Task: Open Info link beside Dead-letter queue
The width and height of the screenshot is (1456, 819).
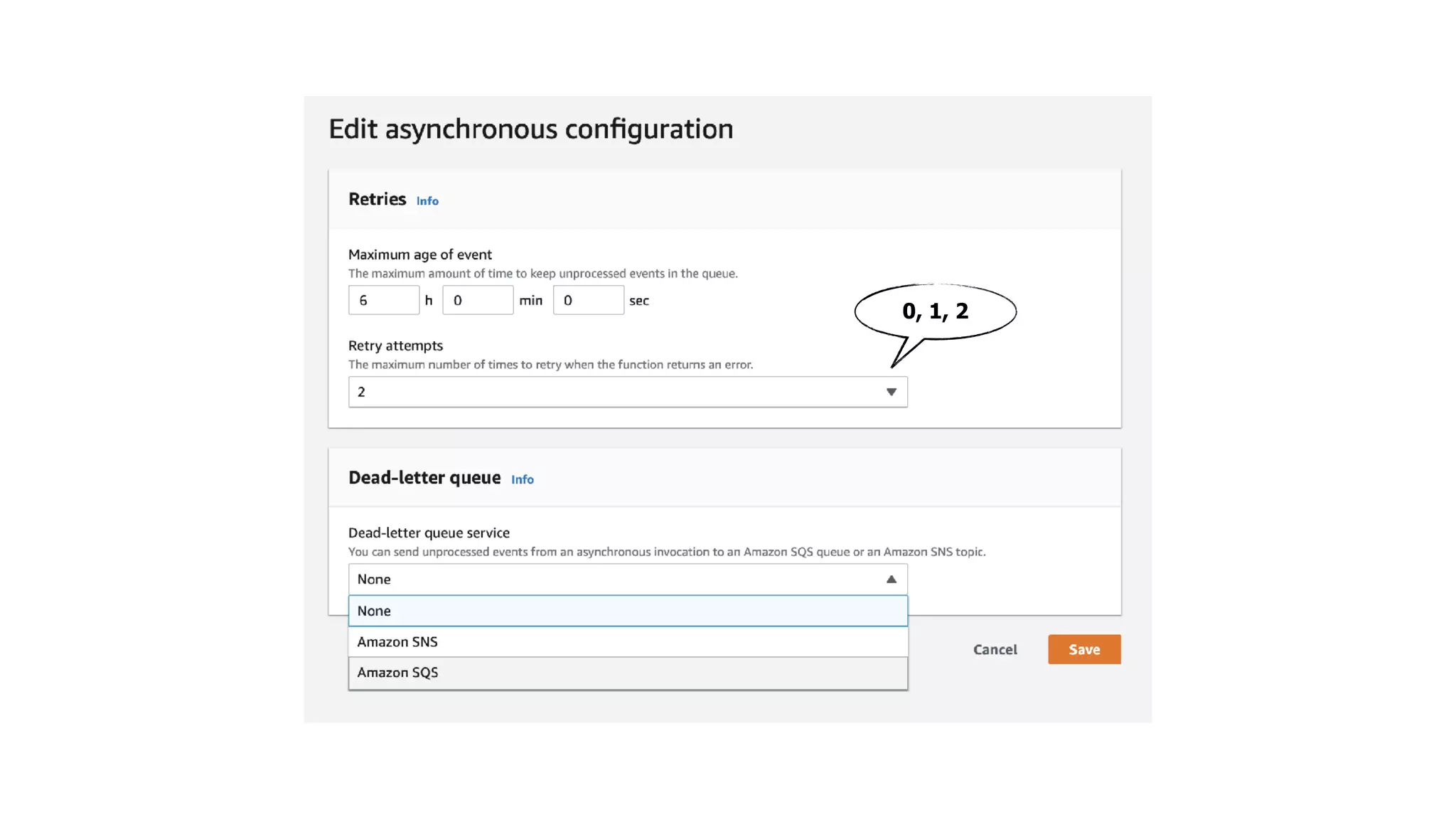Action: 522,480
